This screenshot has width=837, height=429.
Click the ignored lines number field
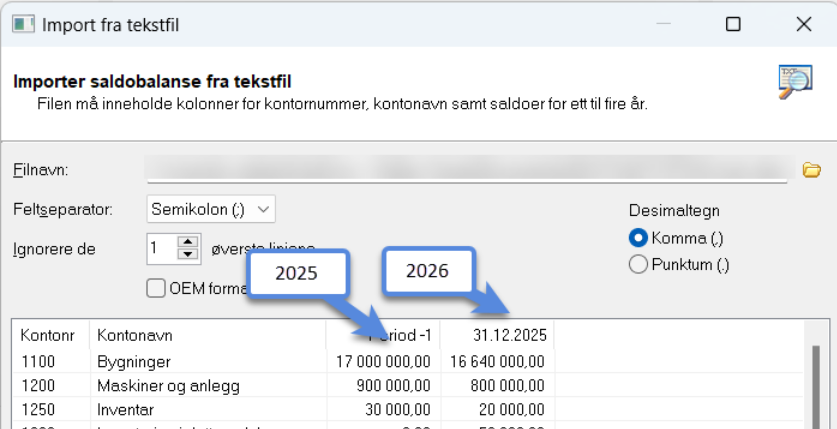point(161,248)
